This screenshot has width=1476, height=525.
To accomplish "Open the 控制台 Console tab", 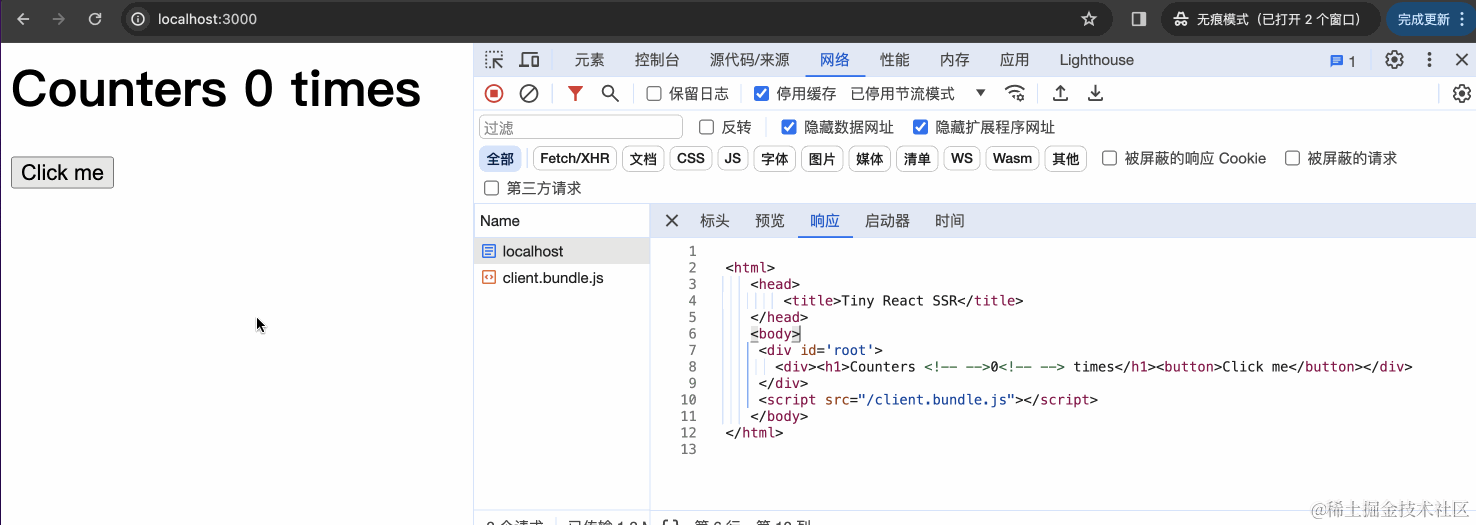I will coord(657,60).
